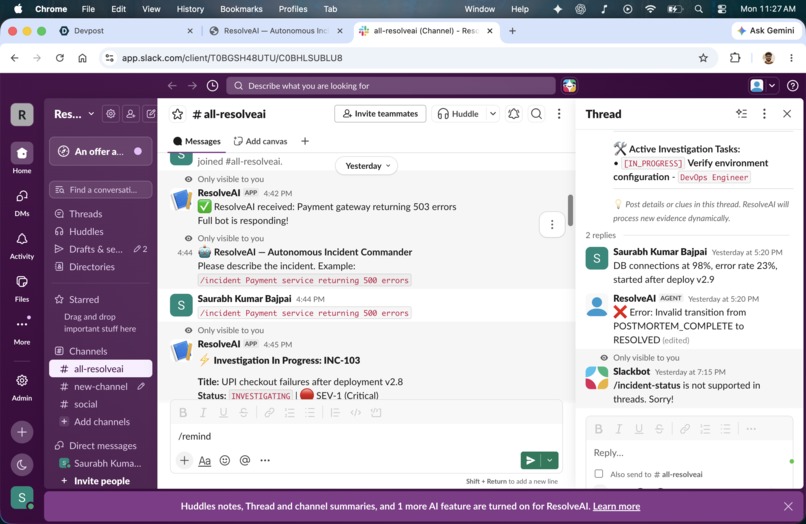
Task: Dismiss the AI features banner
Action: (788, 506)
